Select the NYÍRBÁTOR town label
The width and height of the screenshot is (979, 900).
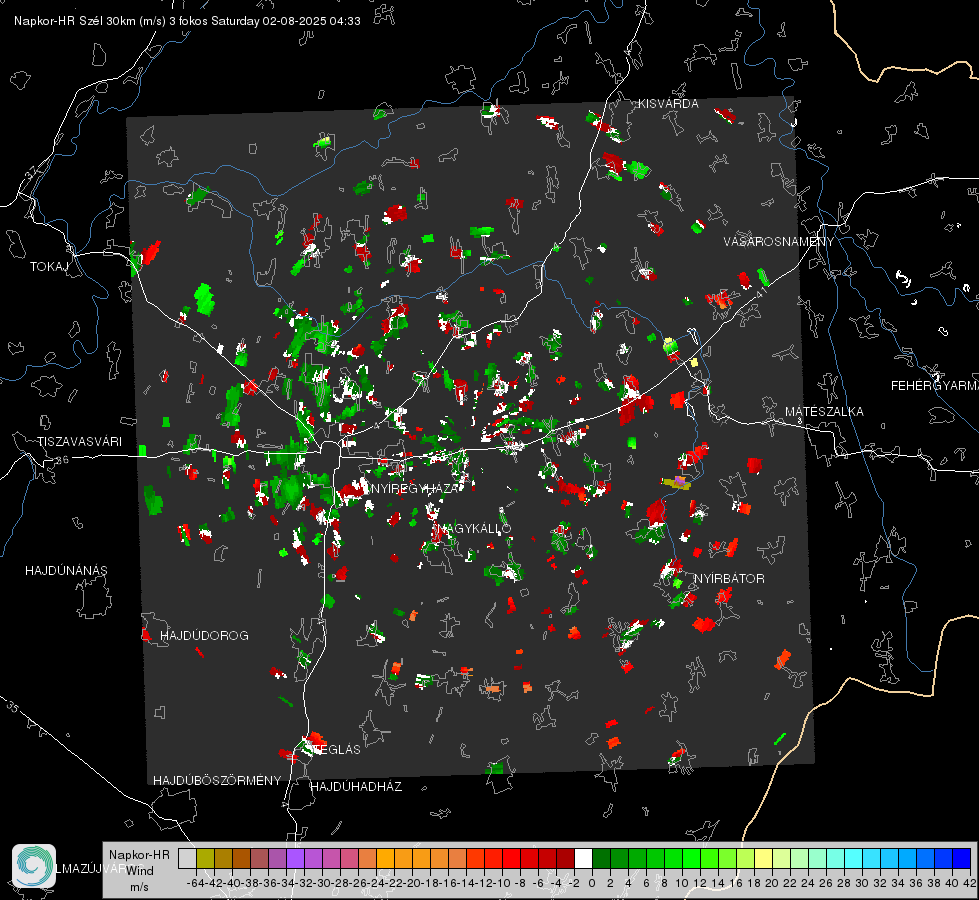click(729, 578)
